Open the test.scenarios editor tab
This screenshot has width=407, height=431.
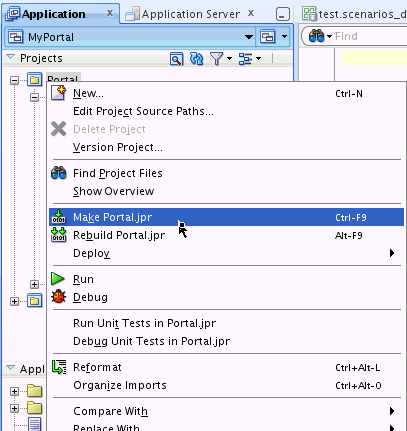(x=354, y=14)
